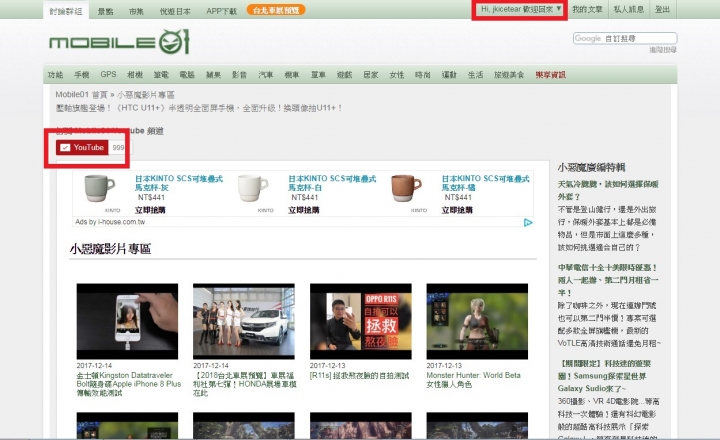Click the gray KINTO mug image
This screenshot has height=440, width=720.
tap(100, 188)
